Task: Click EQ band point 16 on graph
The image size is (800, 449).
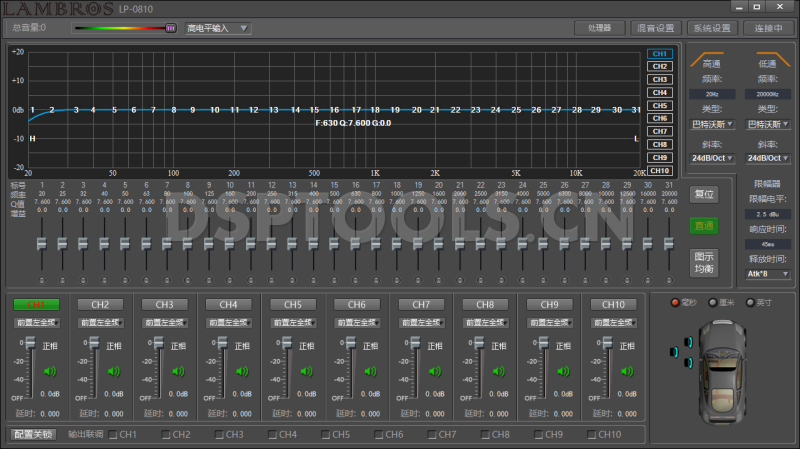Action: coord(335,110)
